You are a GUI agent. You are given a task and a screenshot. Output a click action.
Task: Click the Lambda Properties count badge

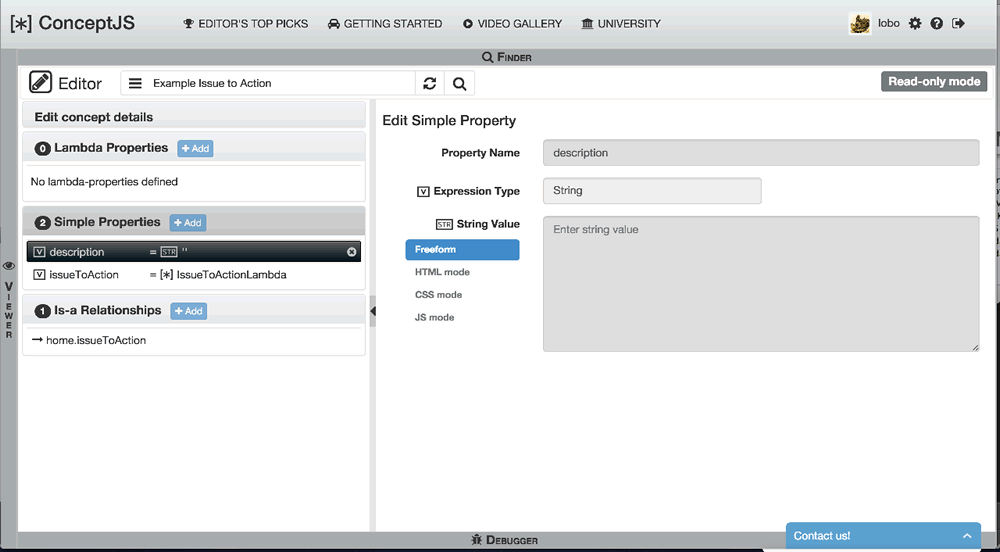[43, 149]
